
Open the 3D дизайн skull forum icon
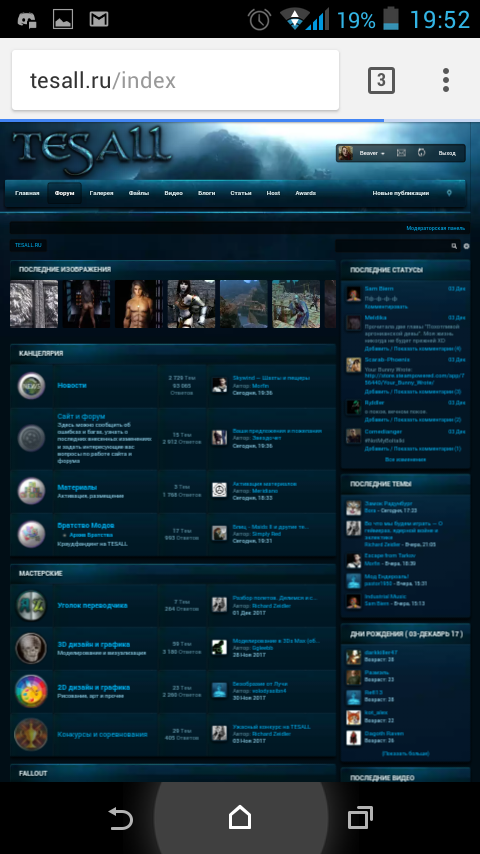(31, 648)
